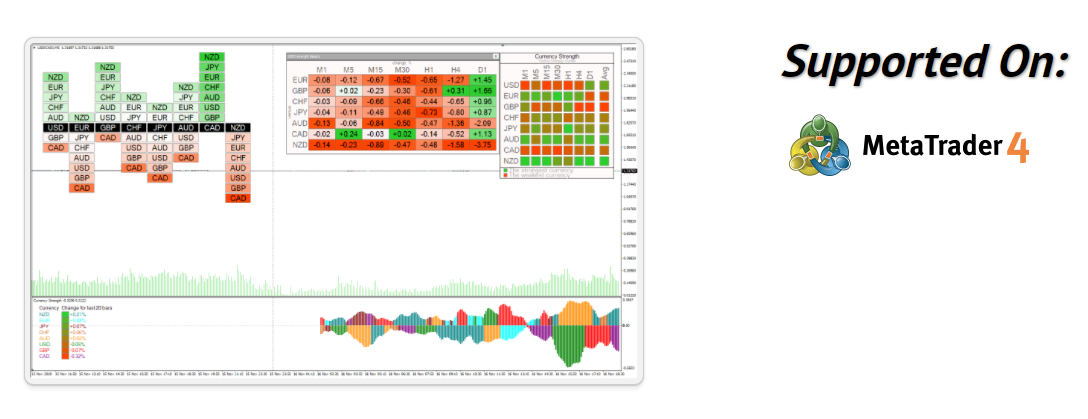Click the black USD cell in the ladder
Image resolution: width=1088 pixels, height=419 pixels.
pyautogui.click(x=56, y=128)
